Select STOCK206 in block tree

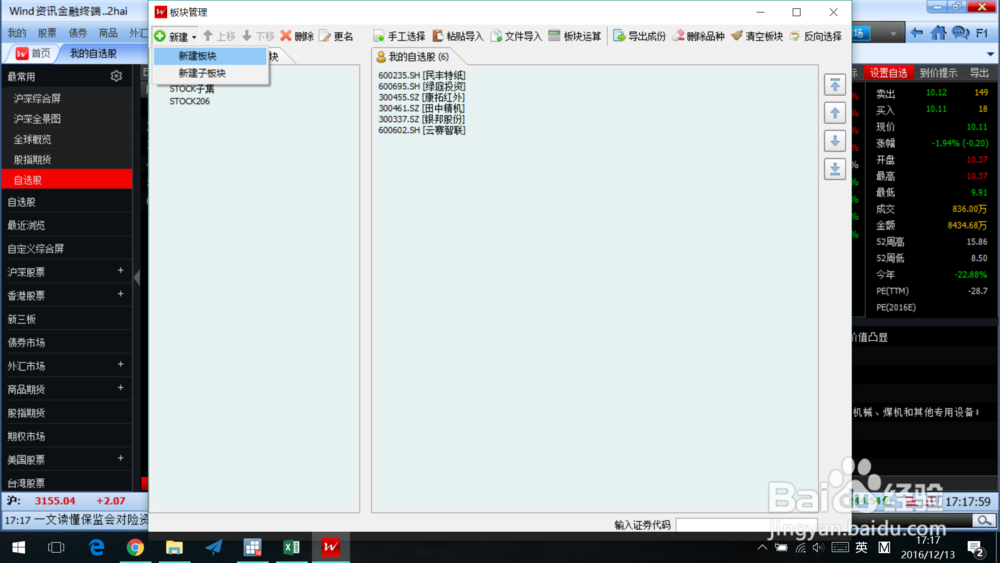point(189,101)
